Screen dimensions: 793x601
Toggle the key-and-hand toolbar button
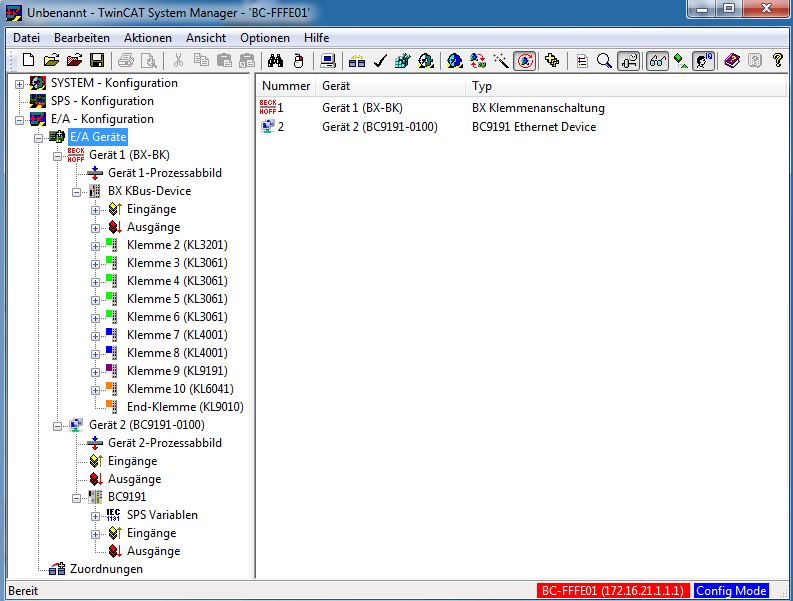point(629,61)
